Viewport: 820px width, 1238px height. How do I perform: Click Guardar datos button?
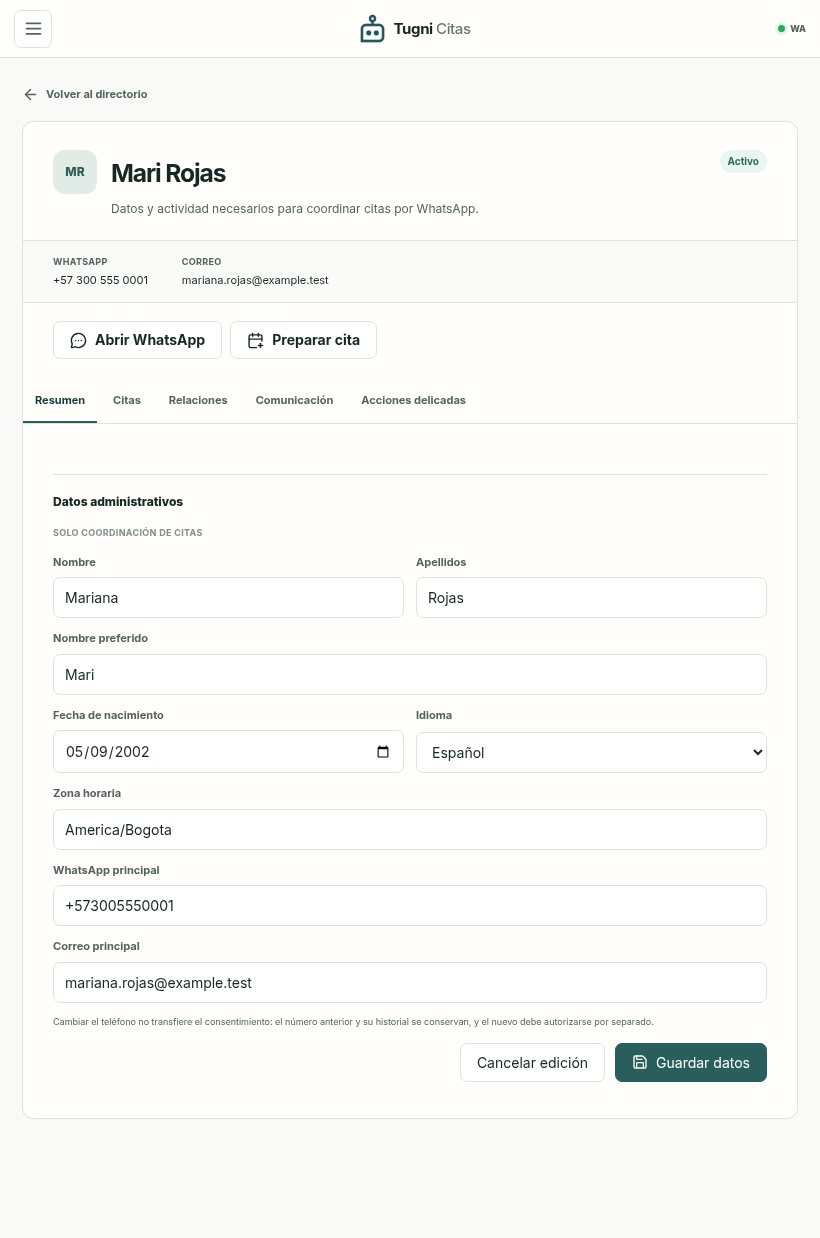[691, 1062]
